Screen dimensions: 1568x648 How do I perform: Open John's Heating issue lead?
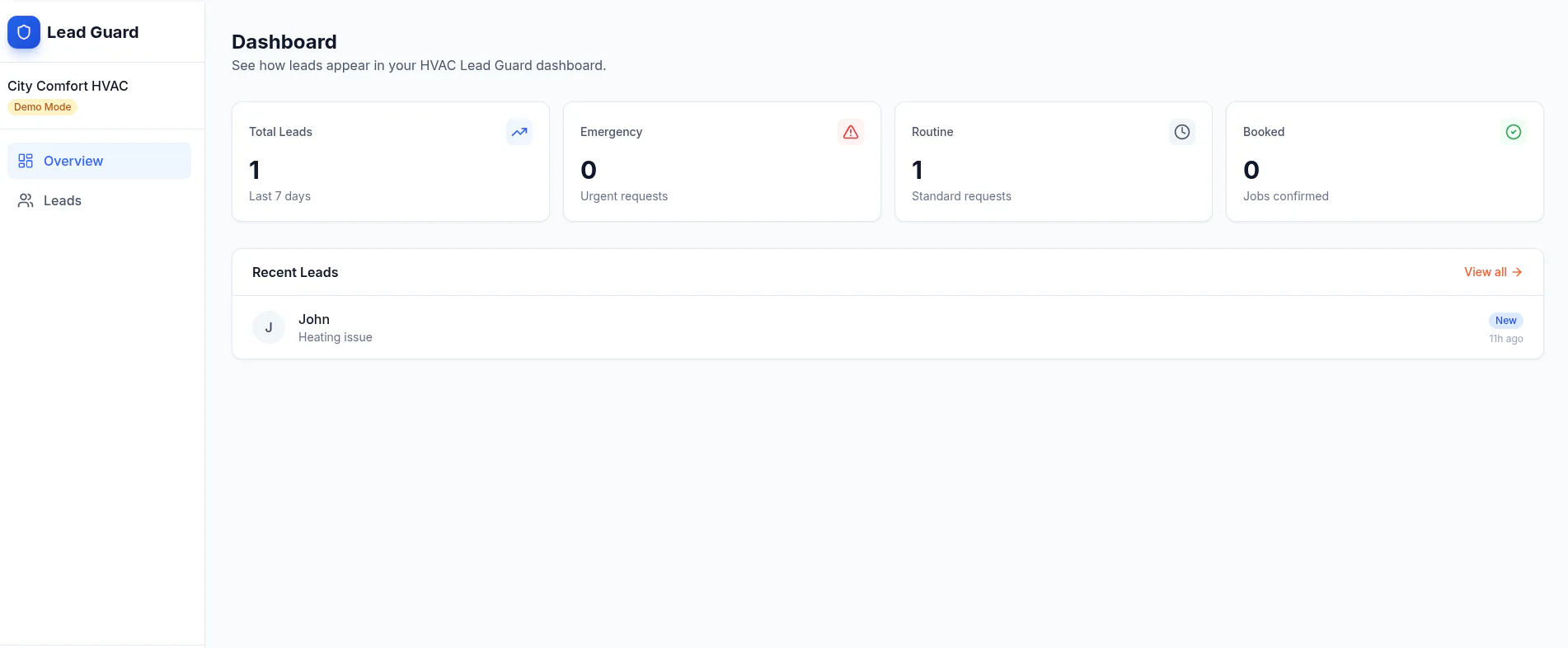coord(888,327)
